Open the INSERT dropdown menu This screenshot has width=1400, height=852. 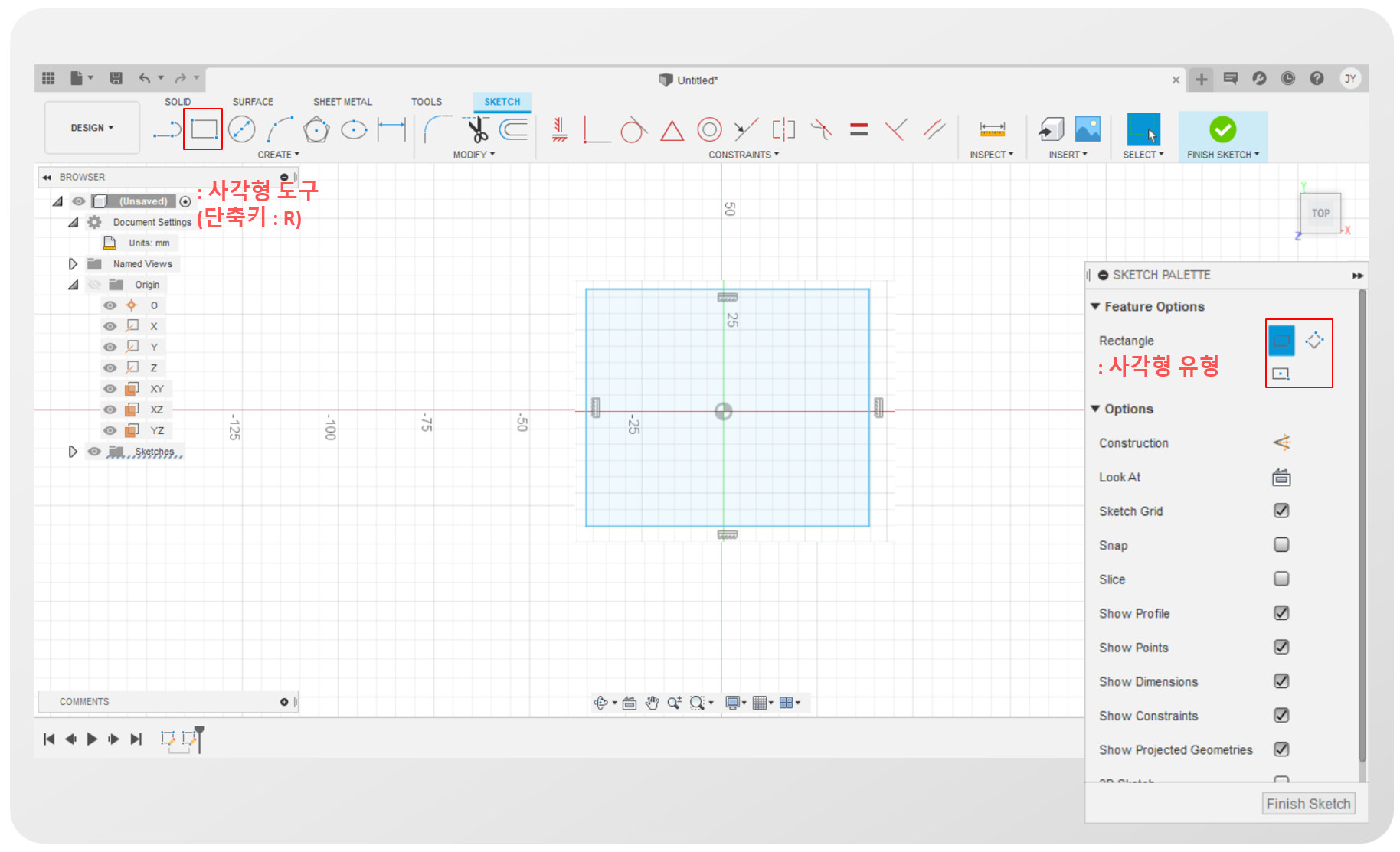click(x=1068, y=155)
